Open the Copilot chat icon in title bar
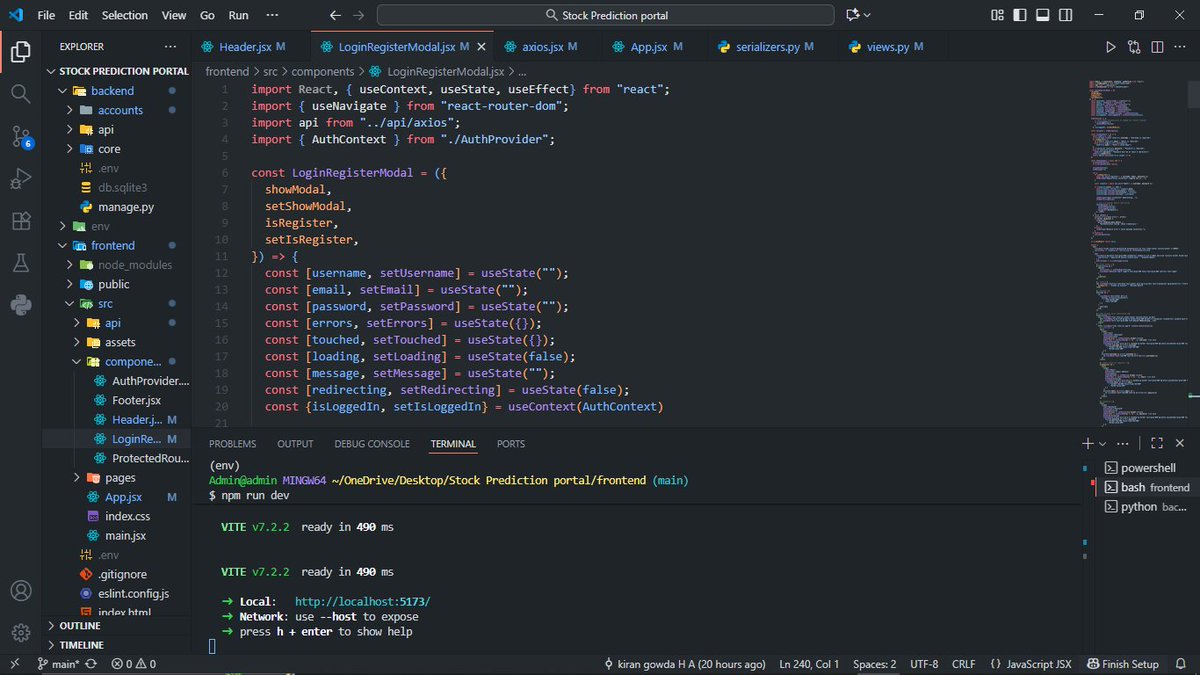The height and width of the screenshot is (675, 1200). click(x=853, y=15)
